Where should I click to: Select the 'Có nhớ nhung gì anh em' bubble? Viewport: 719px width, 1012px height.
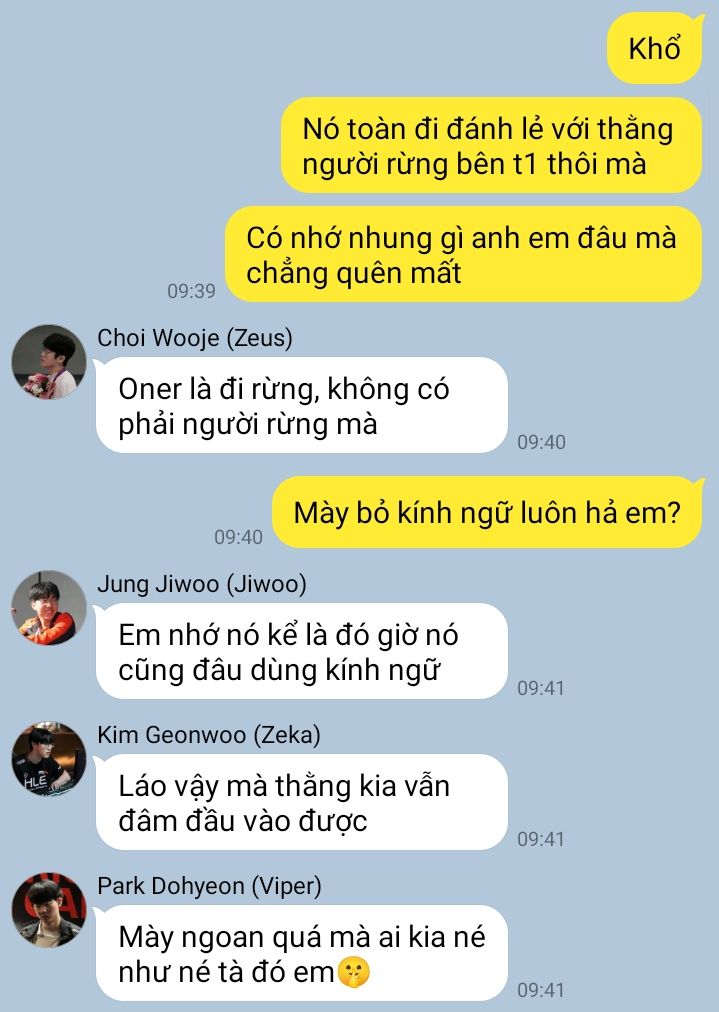tap(463, 254)
